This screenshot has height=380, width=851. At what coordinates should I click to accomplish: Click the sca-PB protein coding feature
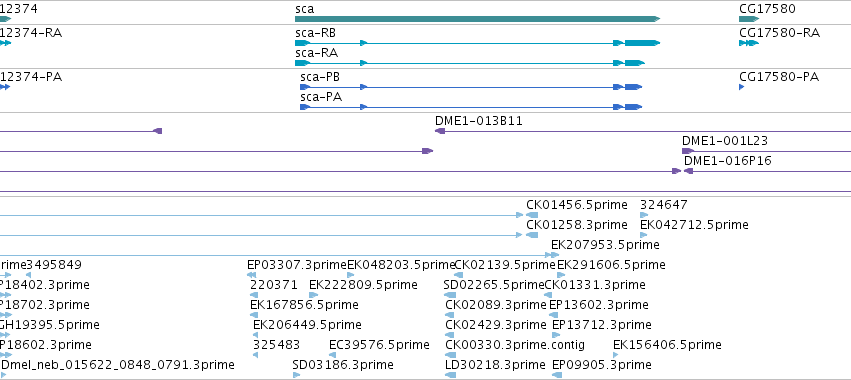click(x=471, y=87)
